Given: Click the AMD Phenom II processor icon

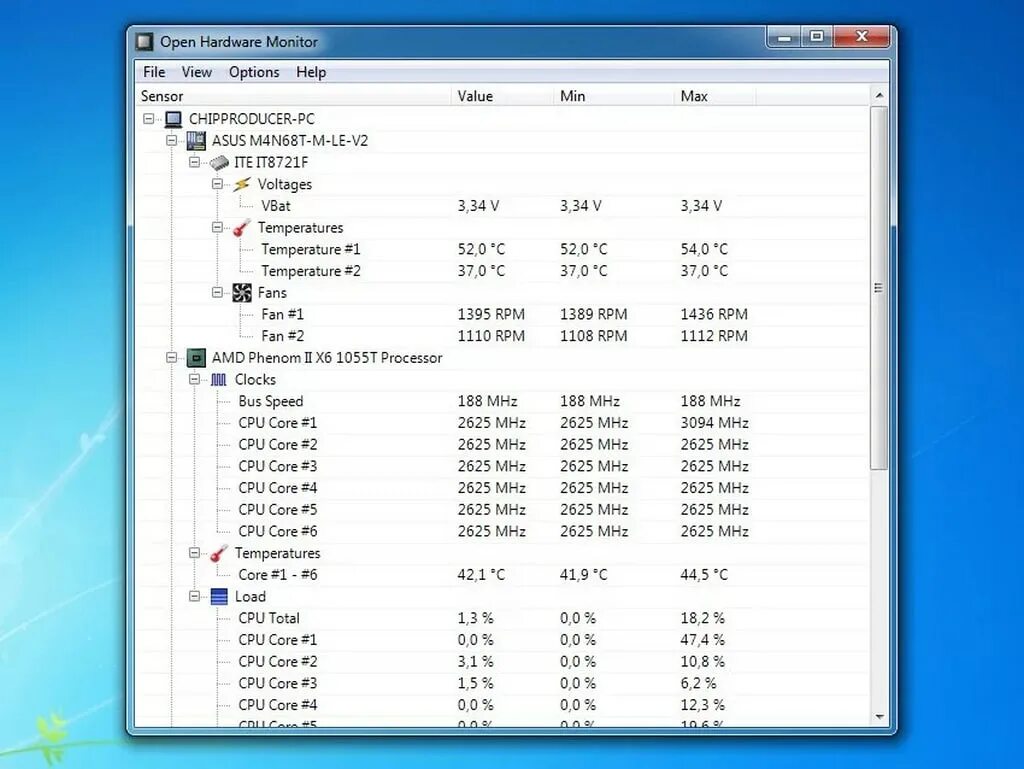Looking at the screenshot, I should (x=196, y=358).
